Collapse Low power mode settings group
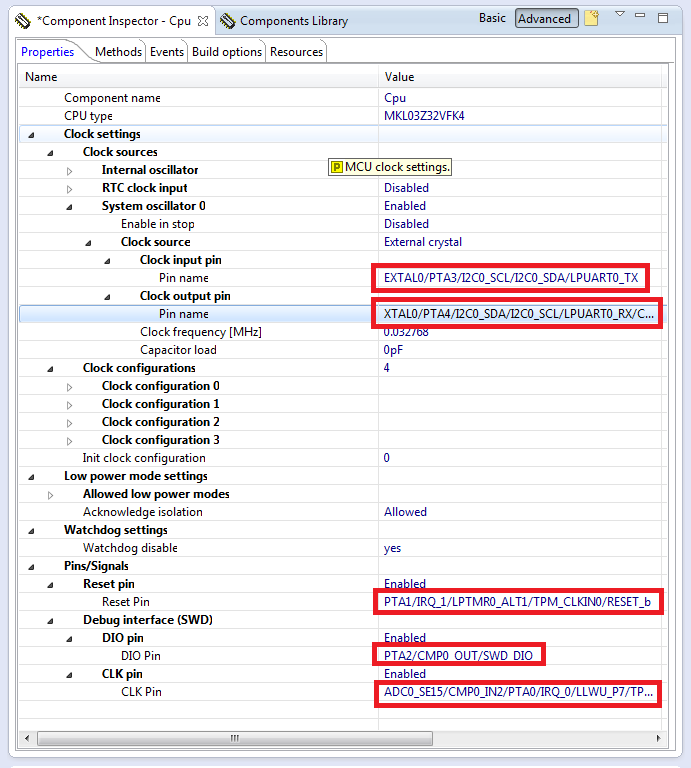 (x=31, y=477)
